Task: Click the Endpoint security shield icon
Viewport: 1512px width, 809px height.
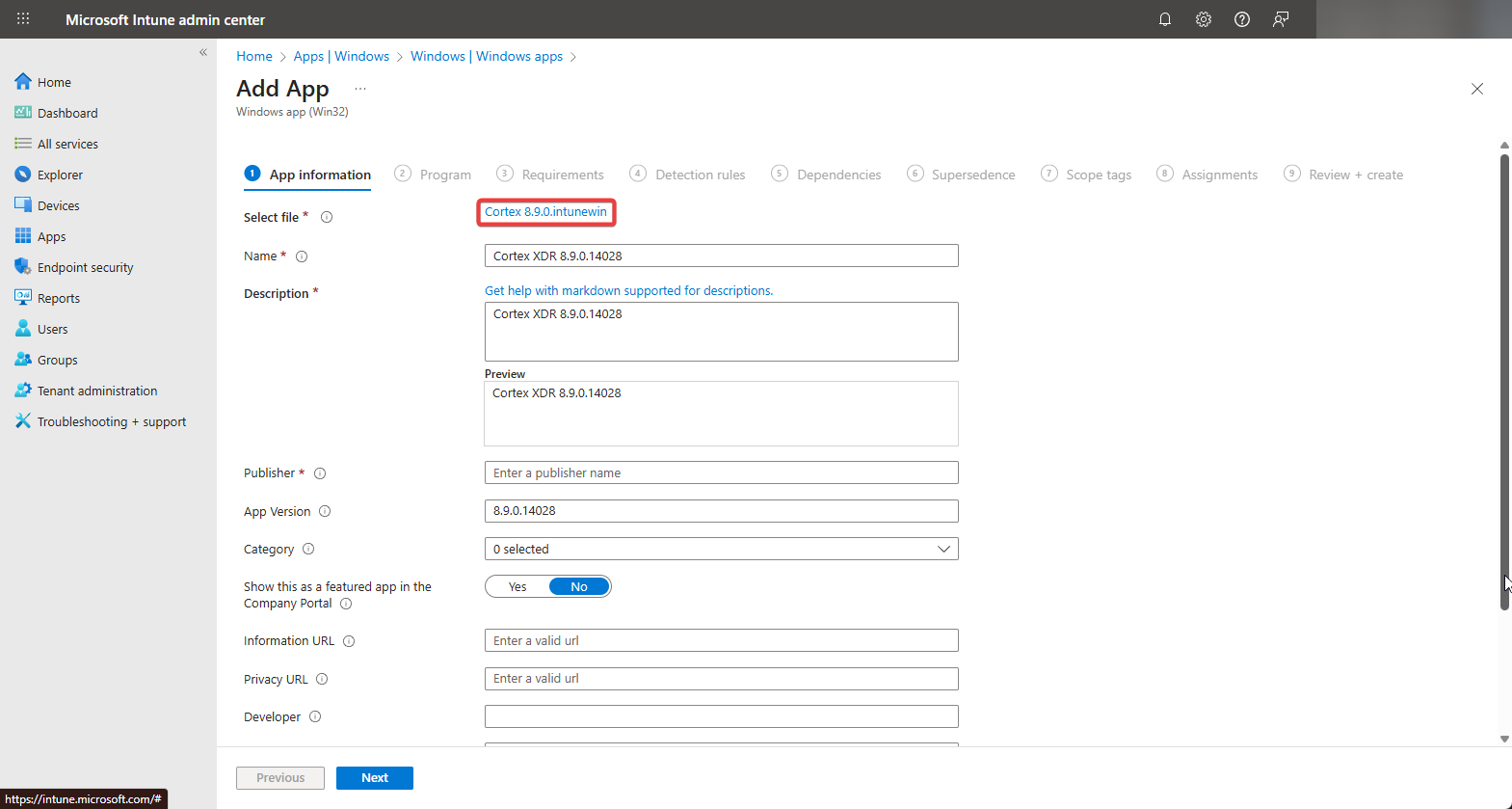Action: coord(23,267)
